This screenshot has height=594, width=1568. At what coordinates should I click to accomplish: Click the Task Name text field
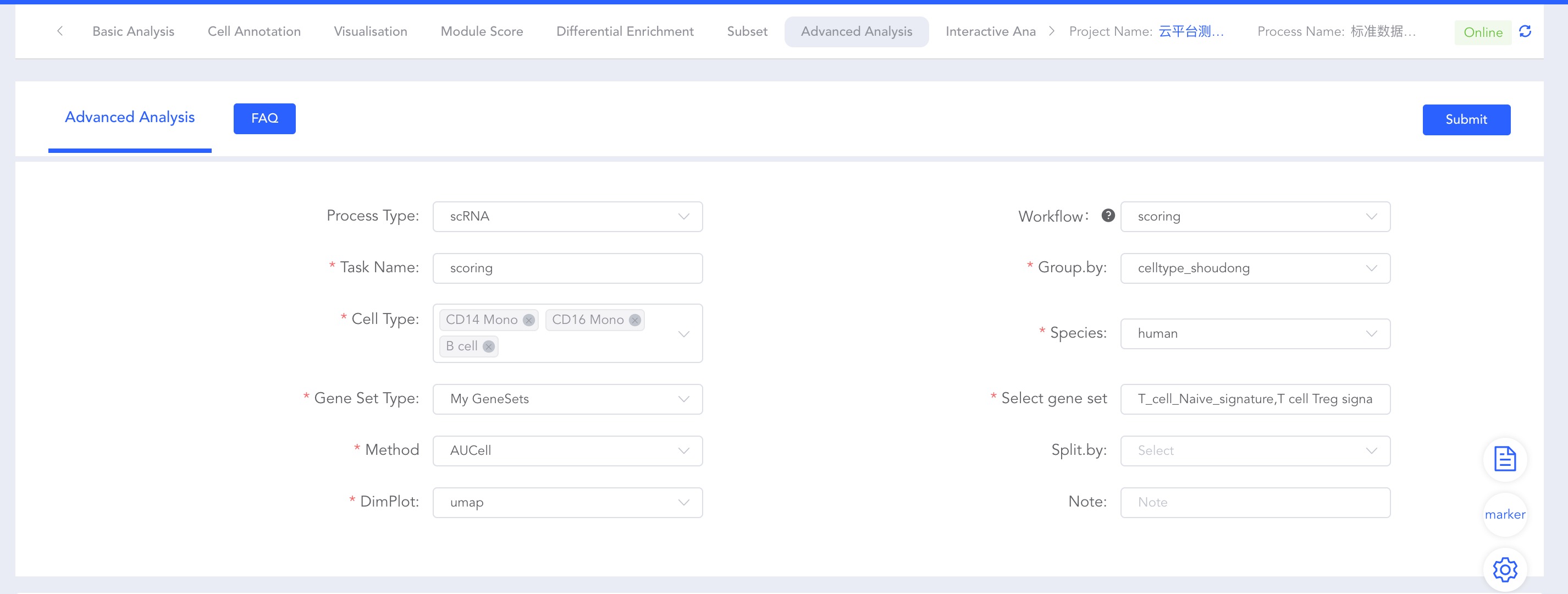pyautogui.click(x=567, y=268)
